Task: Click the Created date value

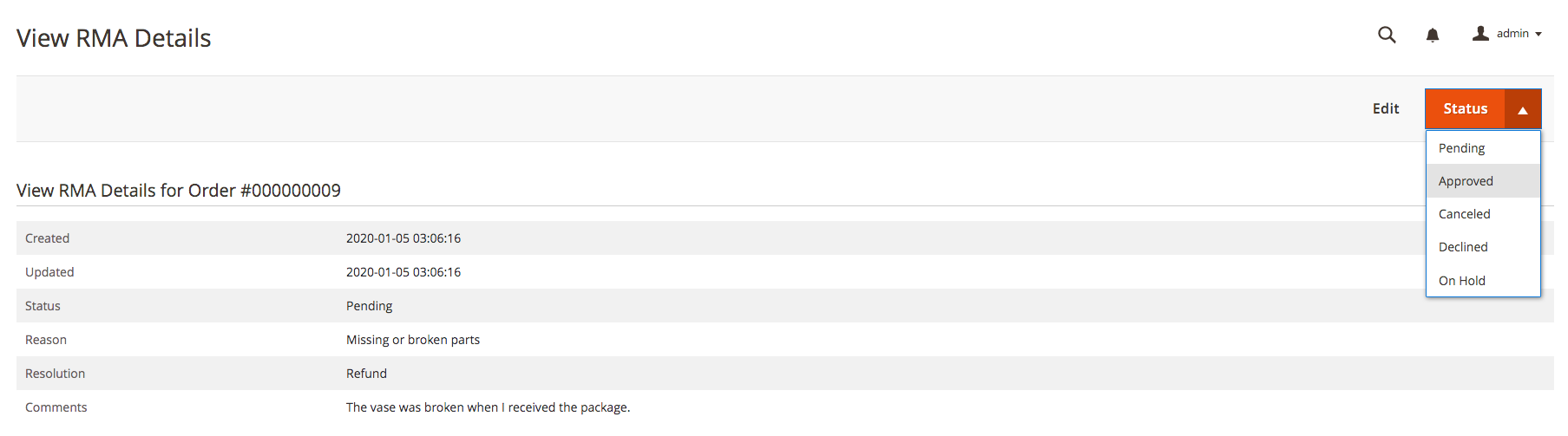Action: tap(403, 238)
